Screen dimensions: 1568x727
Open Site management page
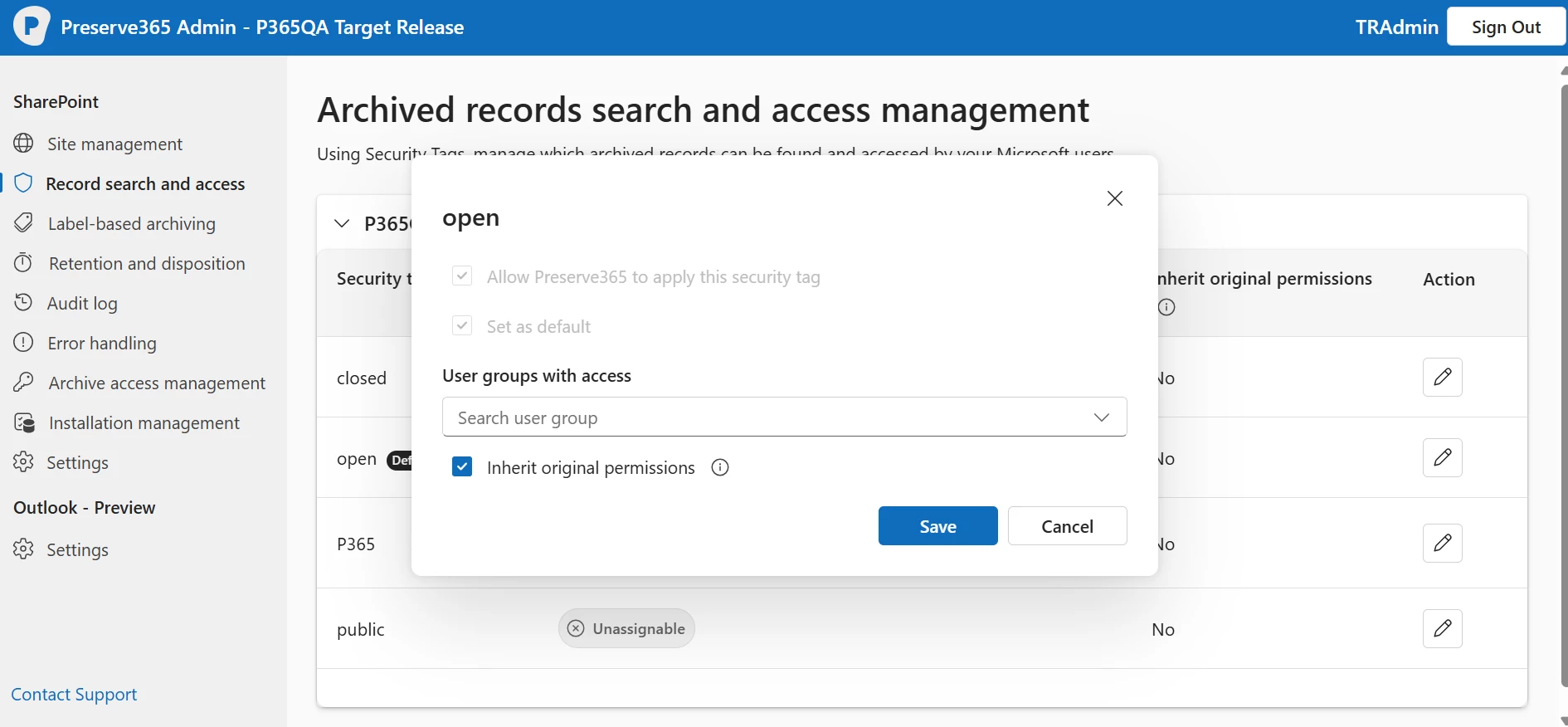point(115,144)
